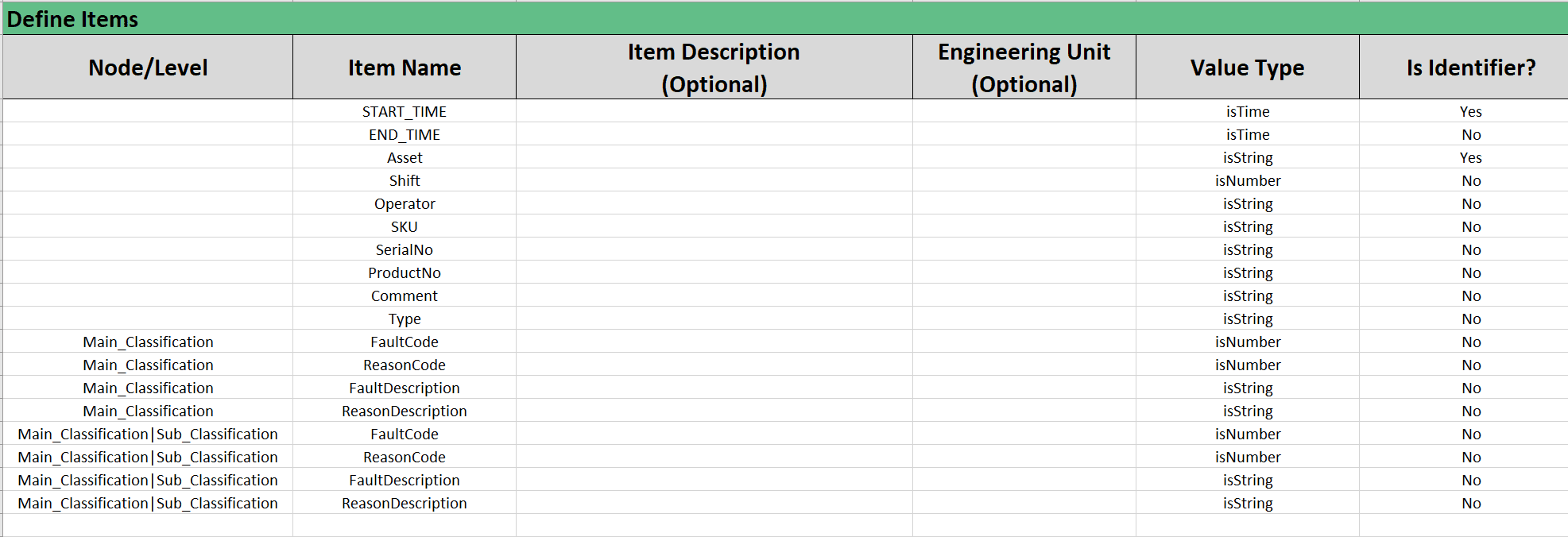Select the "Yes" identifier cell for START_TIME

click(1470, 111)
